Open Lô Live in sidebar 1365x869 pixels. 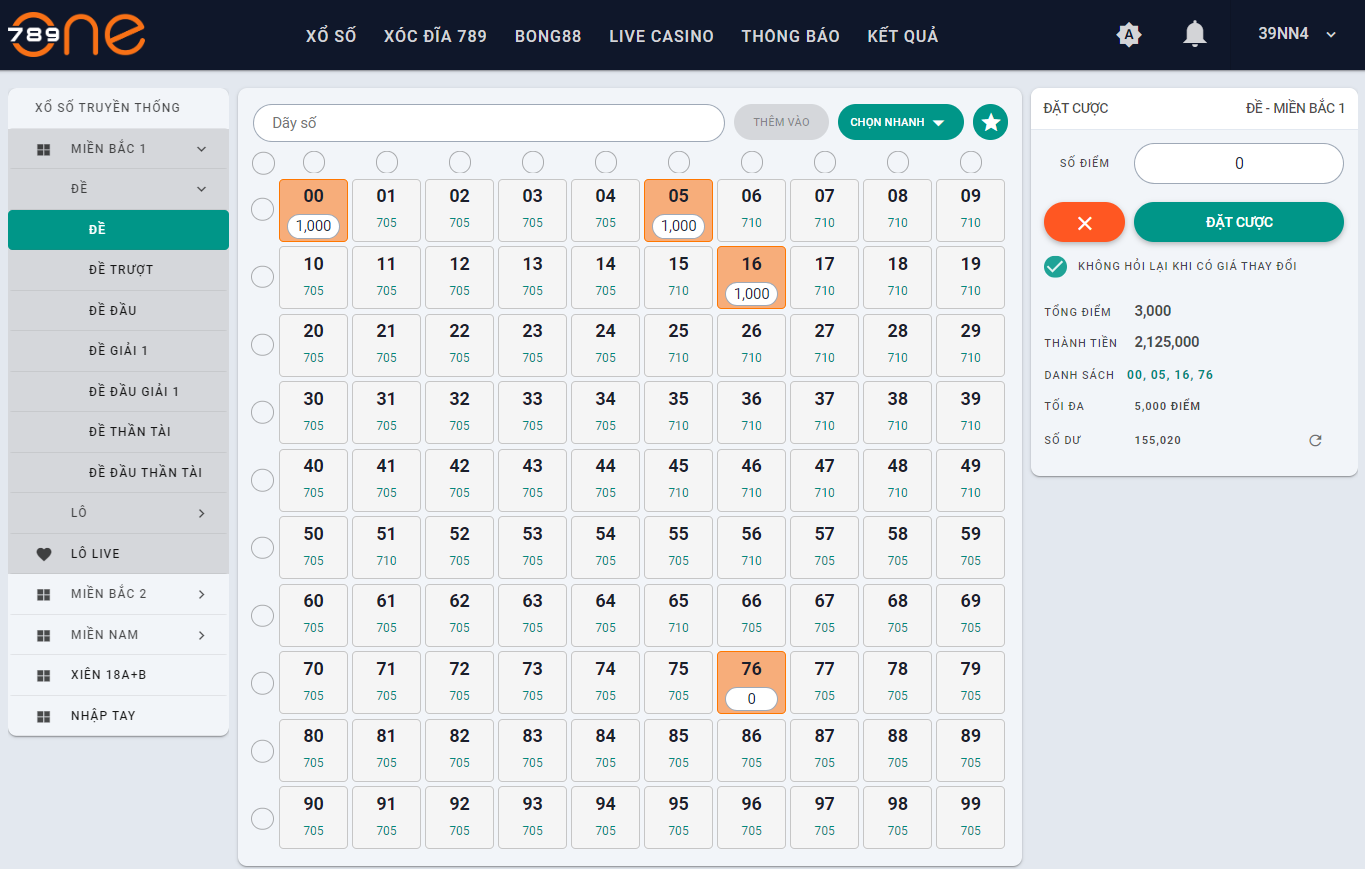pyautogui.click(x=118, y=554)
